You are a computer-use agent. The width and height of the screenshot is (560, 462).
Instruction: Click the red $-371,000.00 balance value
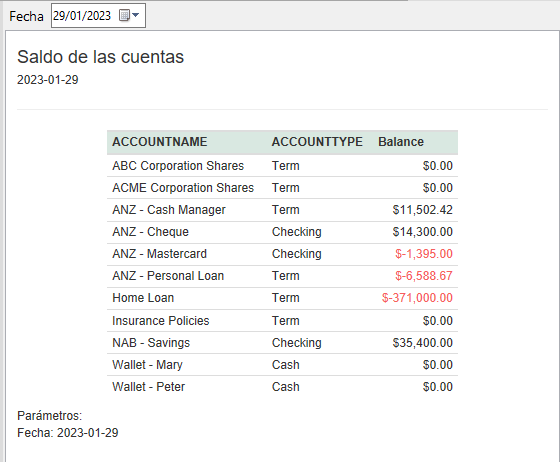(x=417, y=298)
